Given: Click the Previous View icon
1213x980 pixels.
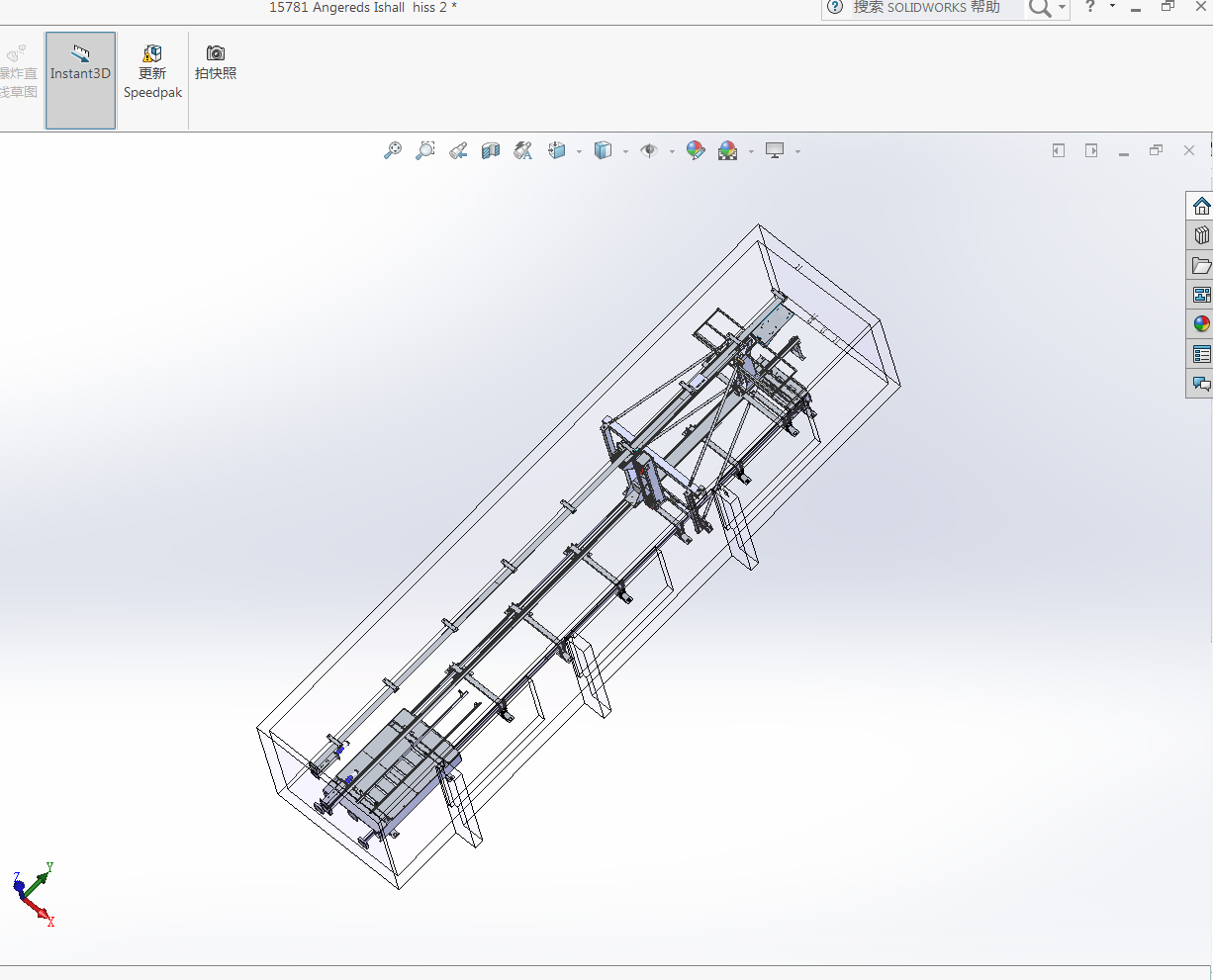Looking at the screenshot, I should (458, 150).
